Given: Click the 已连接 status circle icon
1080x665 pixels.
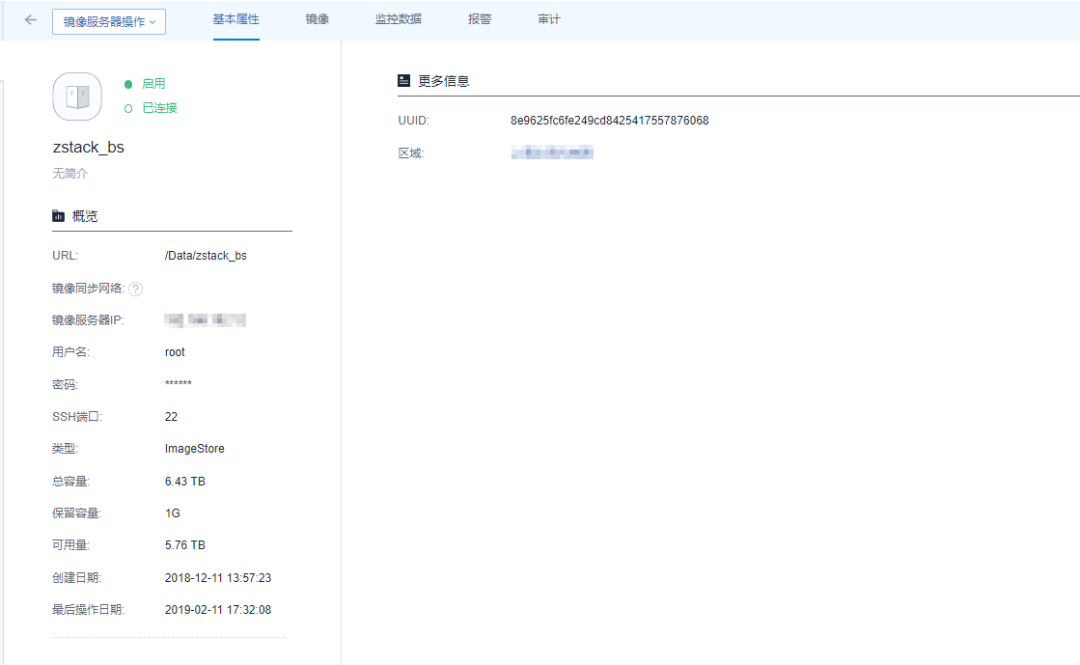Looking at the screenshot, I should [x=128, y=108].
